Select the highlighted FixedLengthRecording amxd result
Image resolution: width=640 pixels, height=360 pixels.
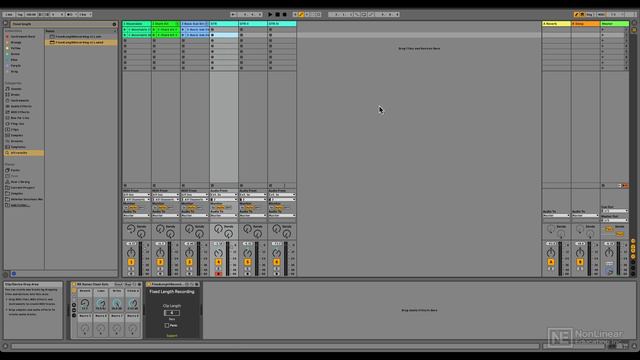coord(81,42)
